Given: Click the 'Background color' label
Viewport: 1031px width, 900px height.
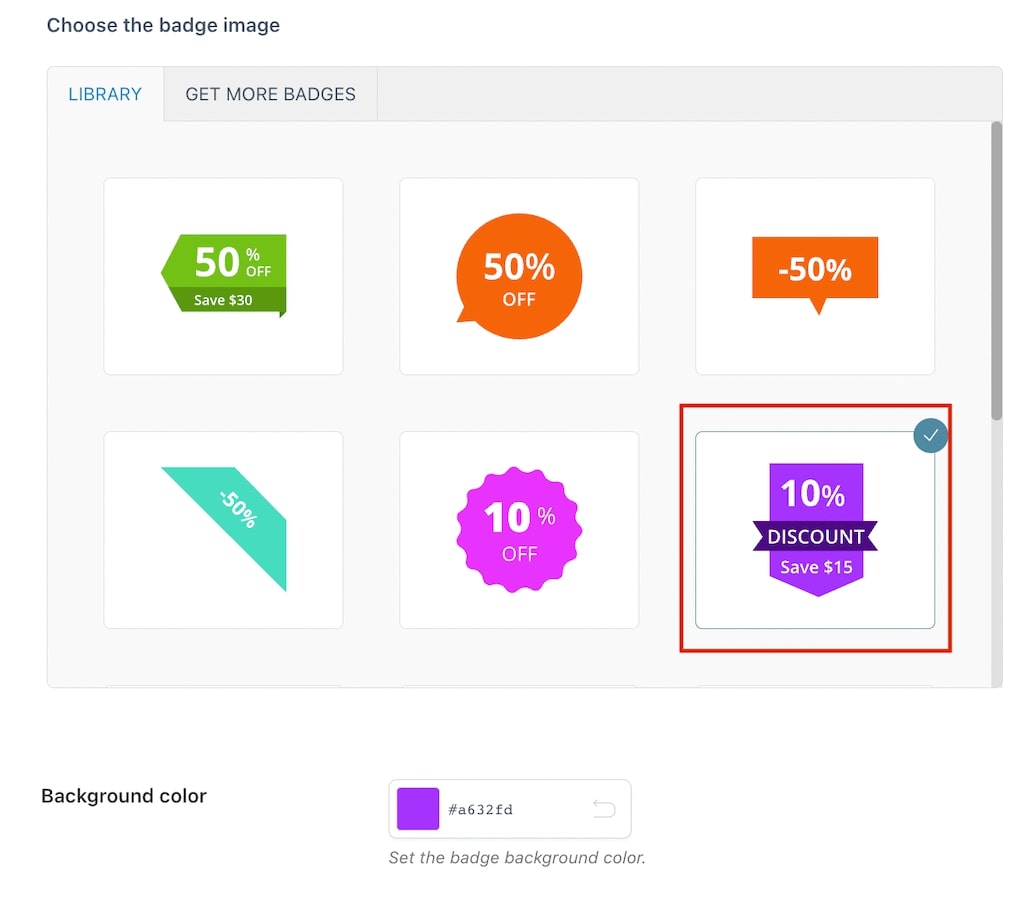Looking at the screenshot, I should [x=124, y=796].
